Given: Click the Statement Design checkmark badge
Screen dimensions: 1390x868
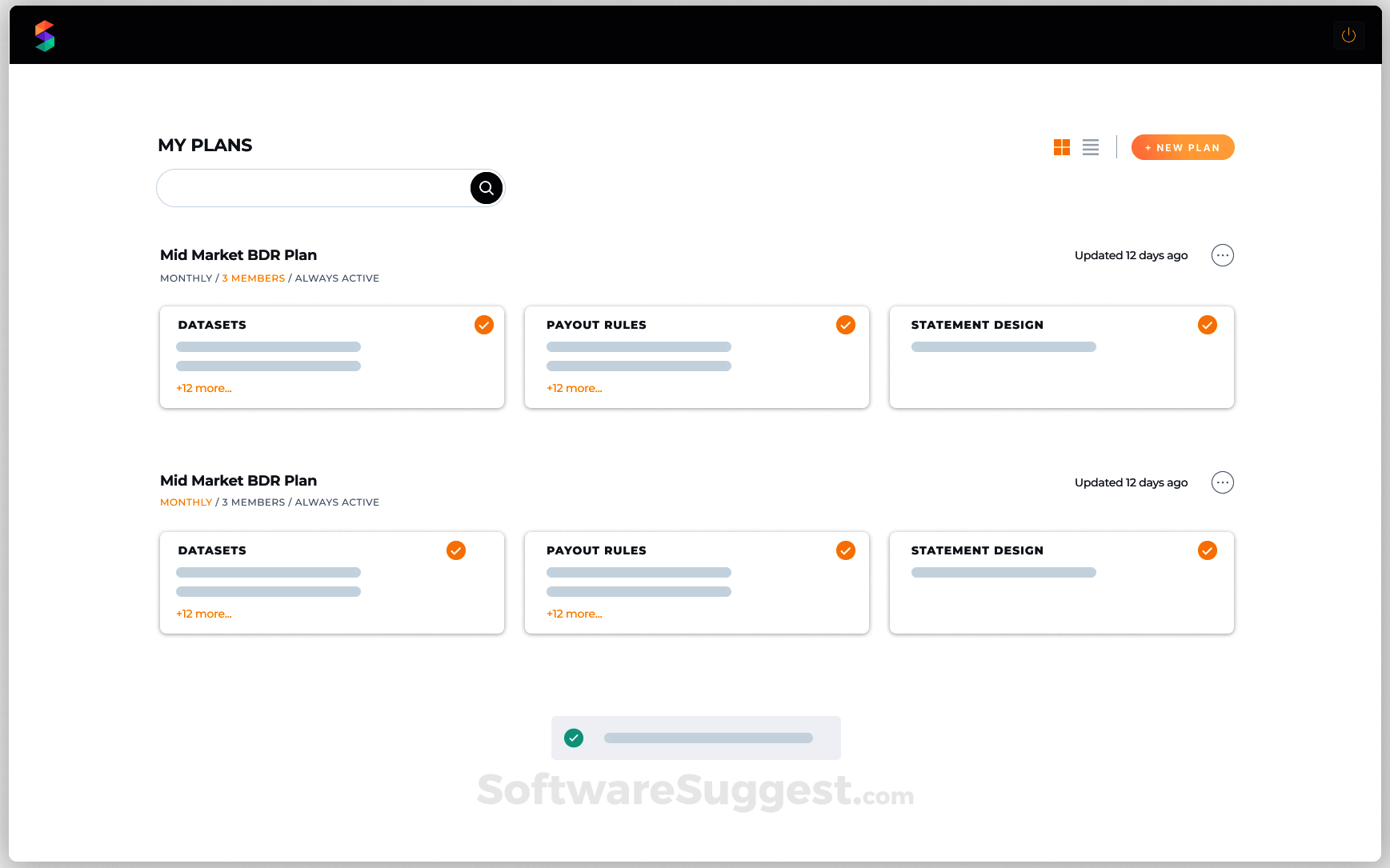Looking at the screenshot, I should click(x=1207, y=325).
